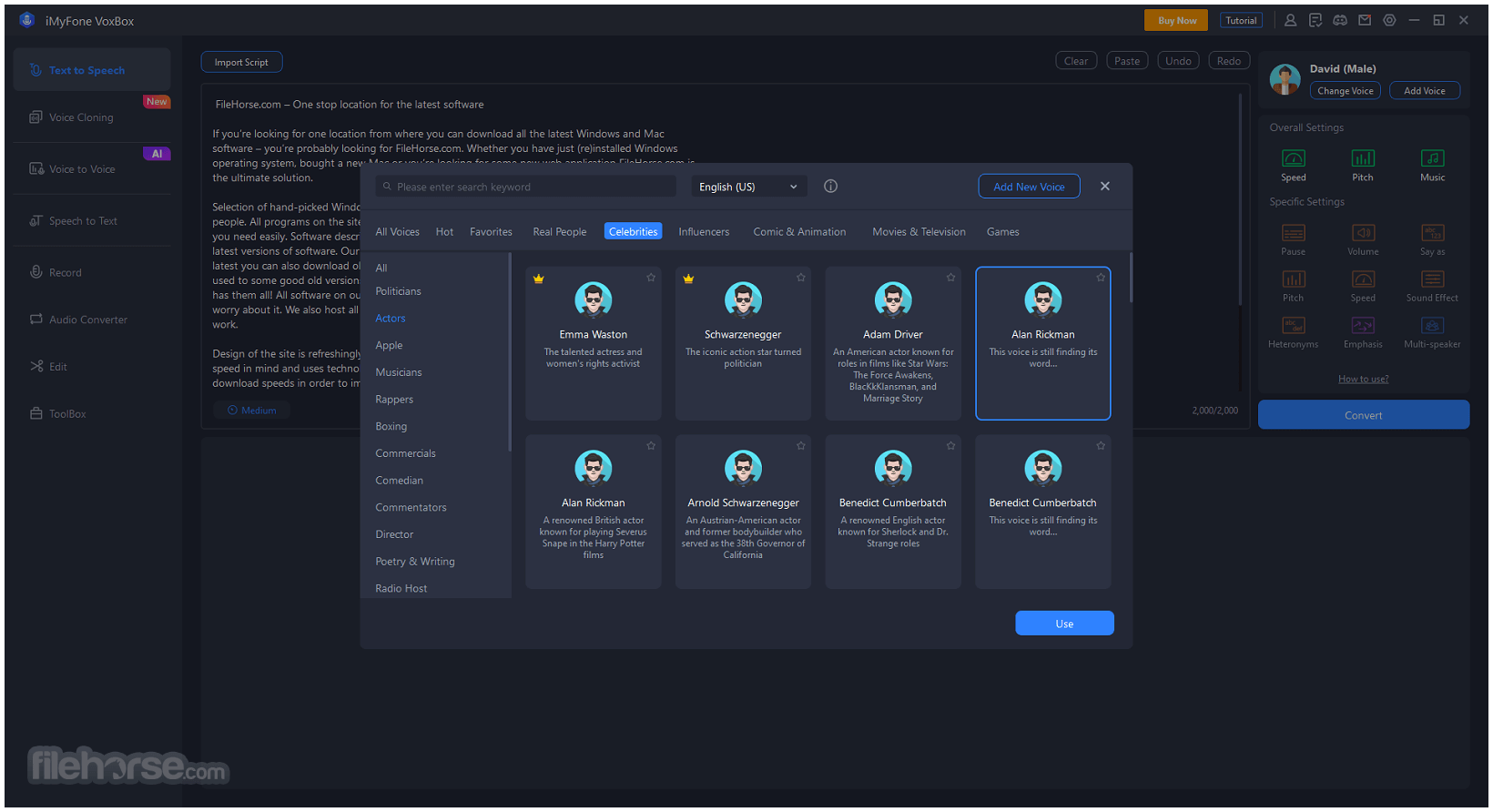Image resolution: width=1493 pixels, height=812 pixels.
Task: Select the Musicians category
Action: coord(399,372)
